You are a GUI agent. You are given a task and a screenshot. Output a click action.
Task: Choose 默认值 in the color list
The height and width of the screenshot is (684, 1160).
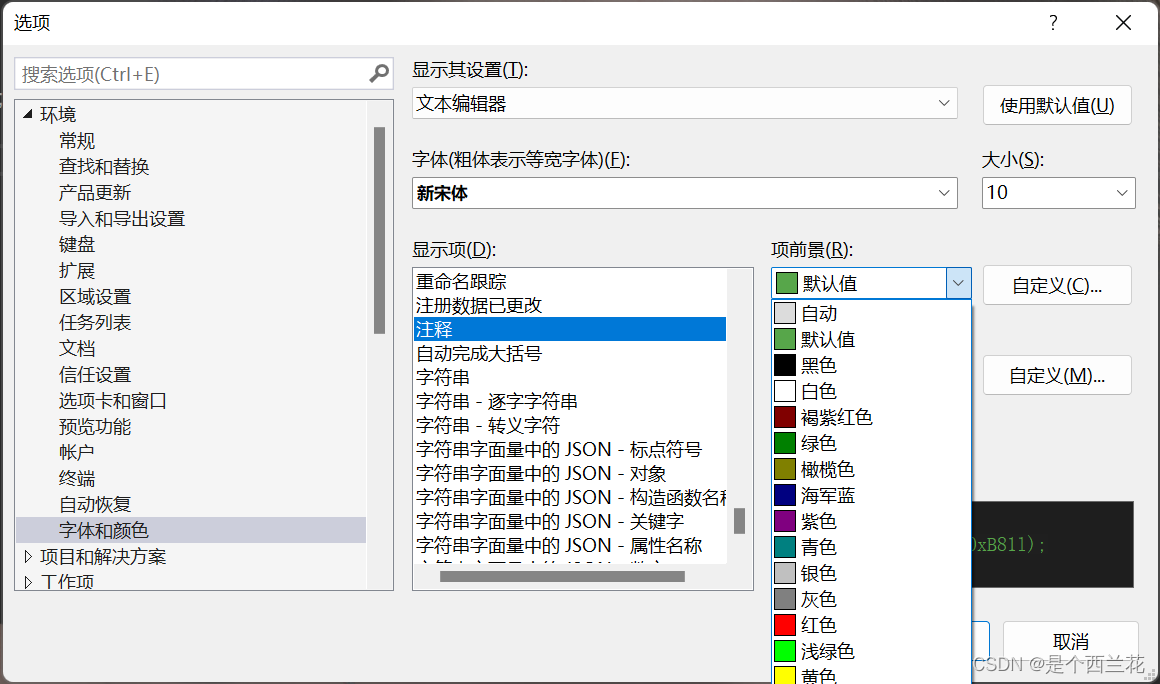pyautogui.click(x=871, y=339)
